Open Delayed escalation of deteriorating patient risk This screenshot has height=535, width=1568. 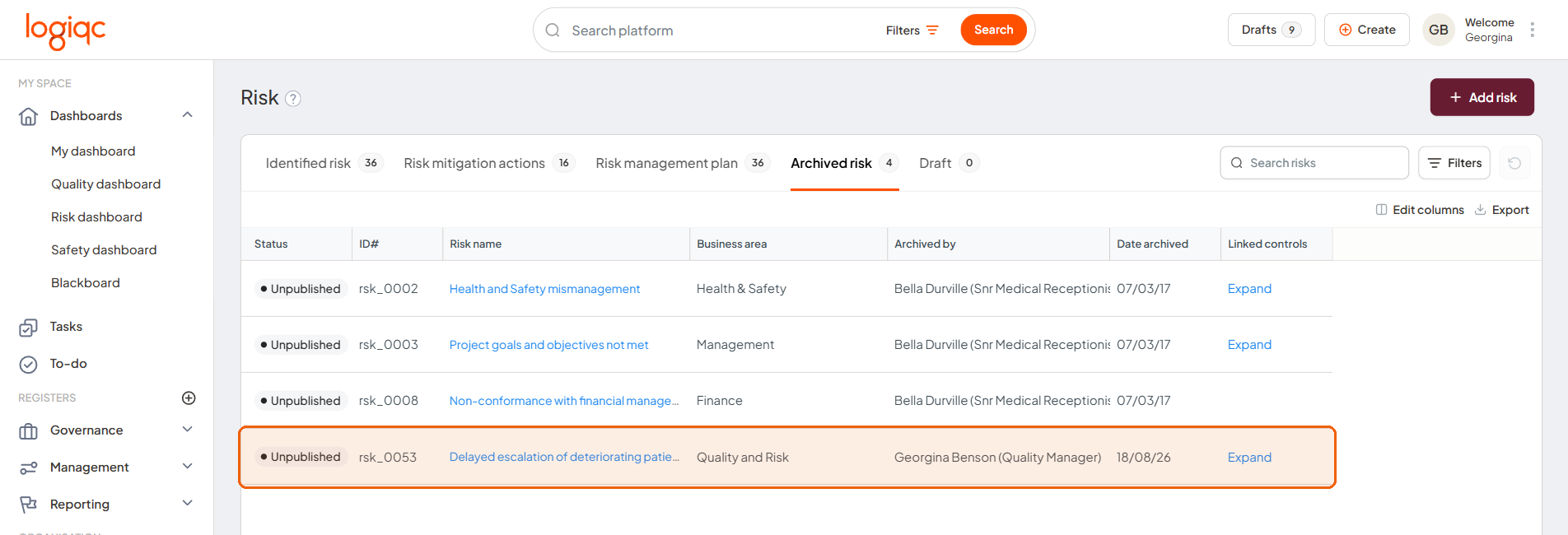(x=564, y=457)
